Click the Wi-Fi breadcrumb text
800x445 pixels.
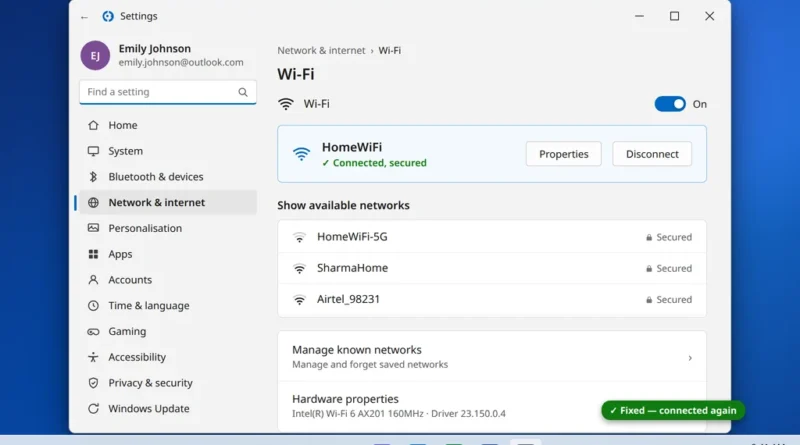click(x=389, y=51)
